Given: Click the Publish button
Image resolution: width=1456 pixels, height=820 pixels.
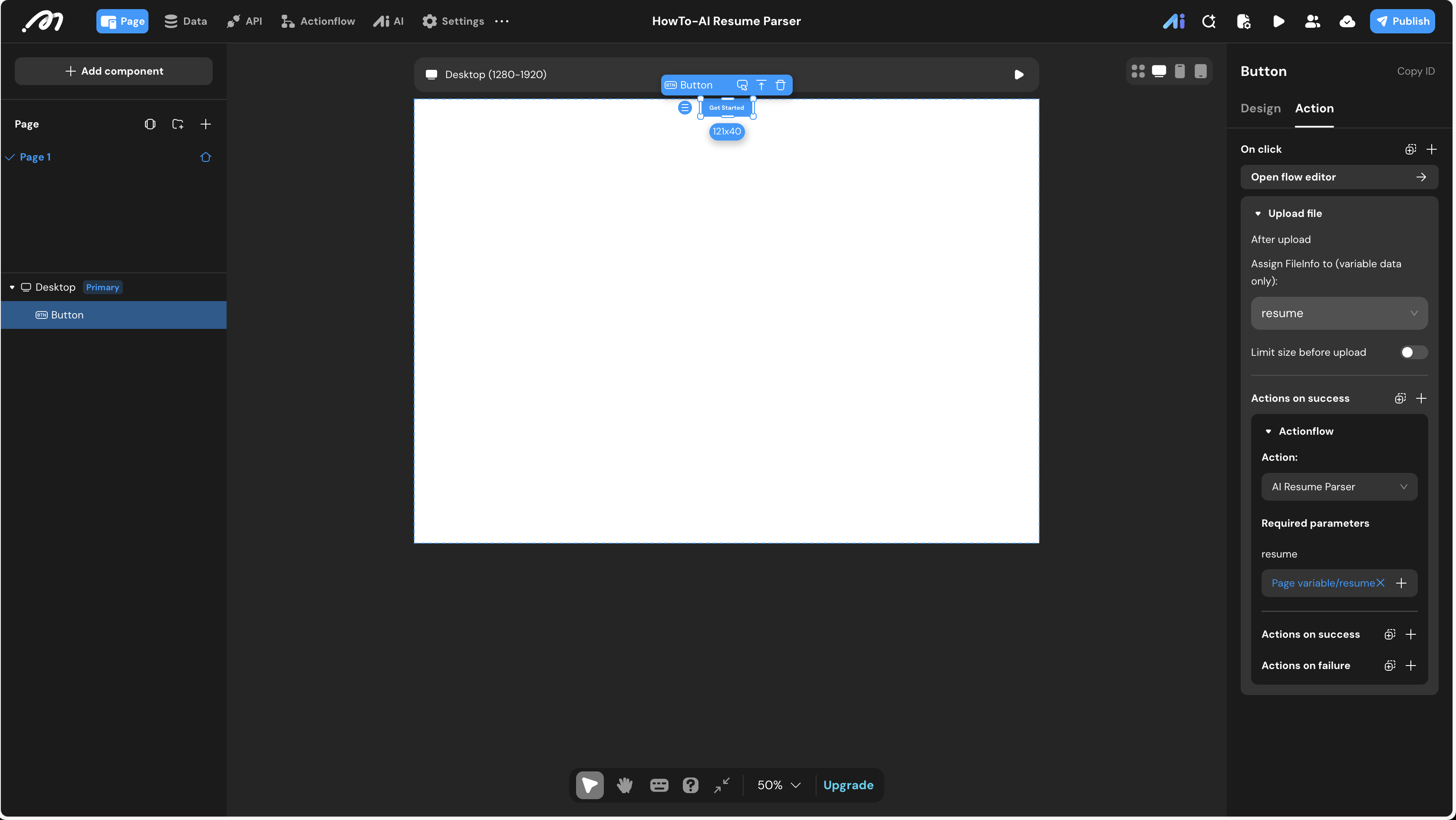Looking at the screenshot, I should coord(1402,21).
